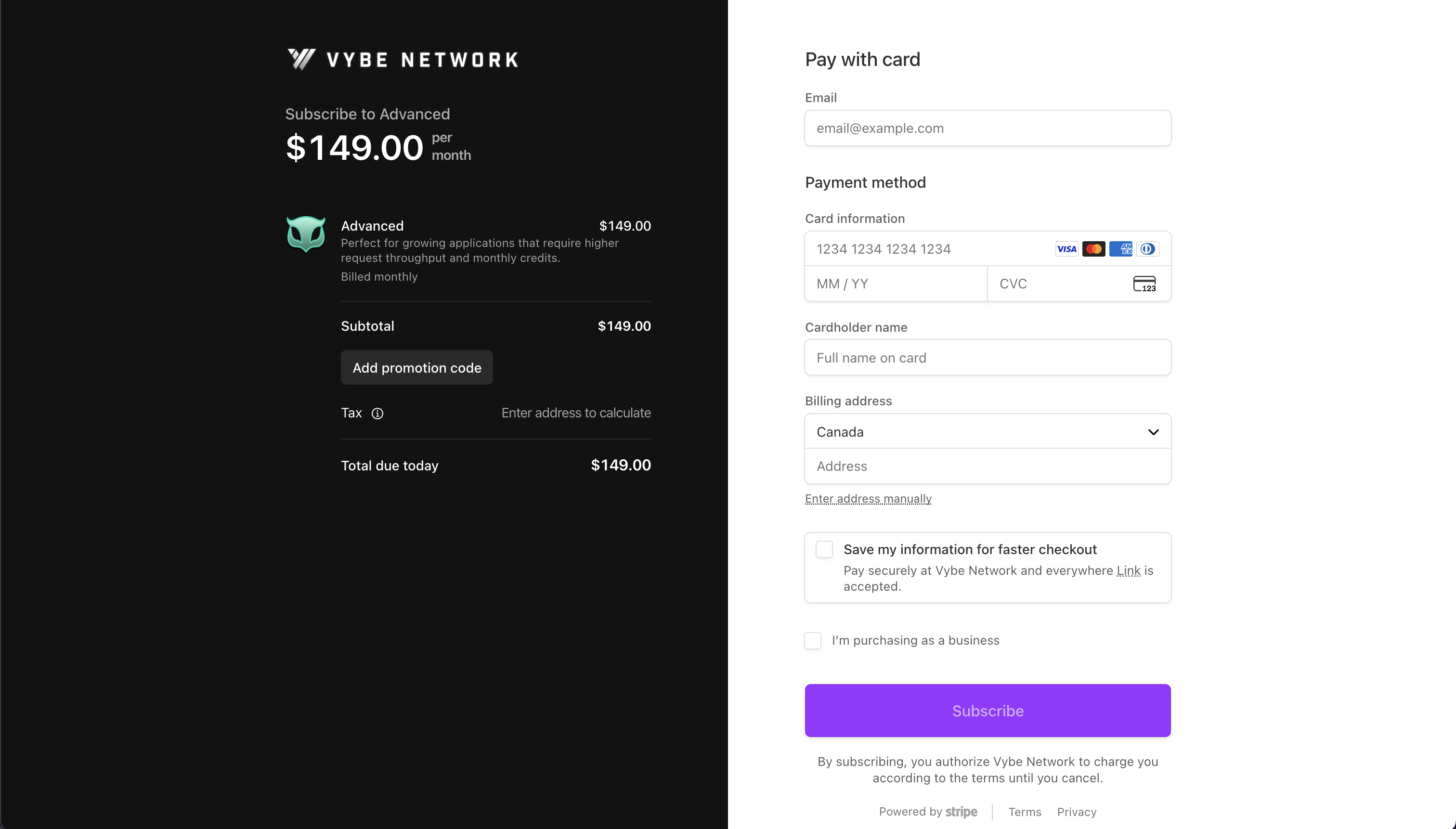The image size is (1456, 829).
Task: Click the Visa card icon
Action: coord(1066,249)
